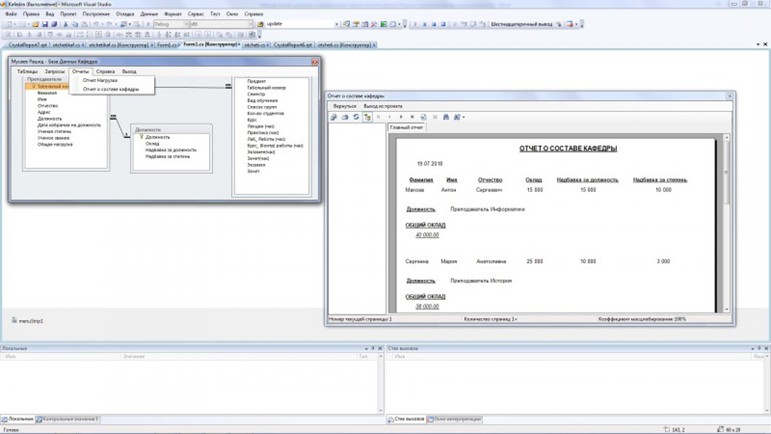Viewport: 771px width, 434px height.
Task: Click Выход menu in Кафедра form
Action: click(x=129, y=71)
